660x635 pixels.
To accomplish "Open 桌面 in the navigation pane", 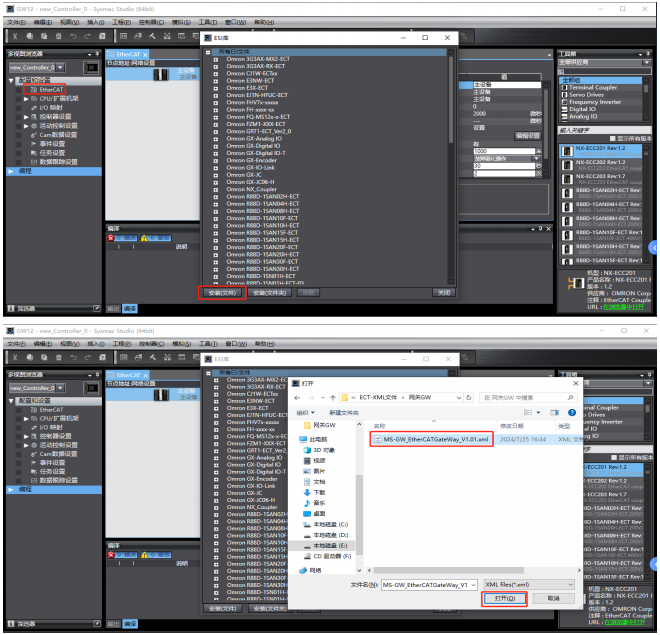I will point(319,514).
